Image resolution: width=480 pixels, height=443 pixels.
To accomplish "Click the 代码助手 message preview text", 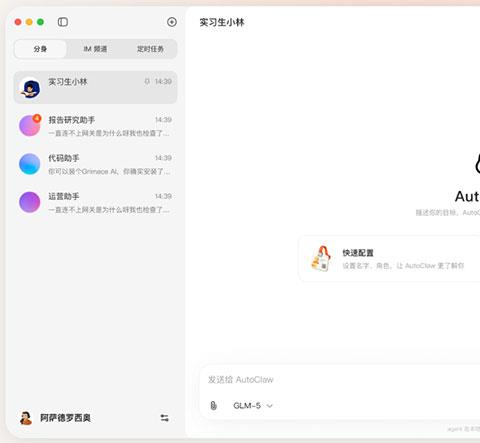I will (x=109, y=171).
